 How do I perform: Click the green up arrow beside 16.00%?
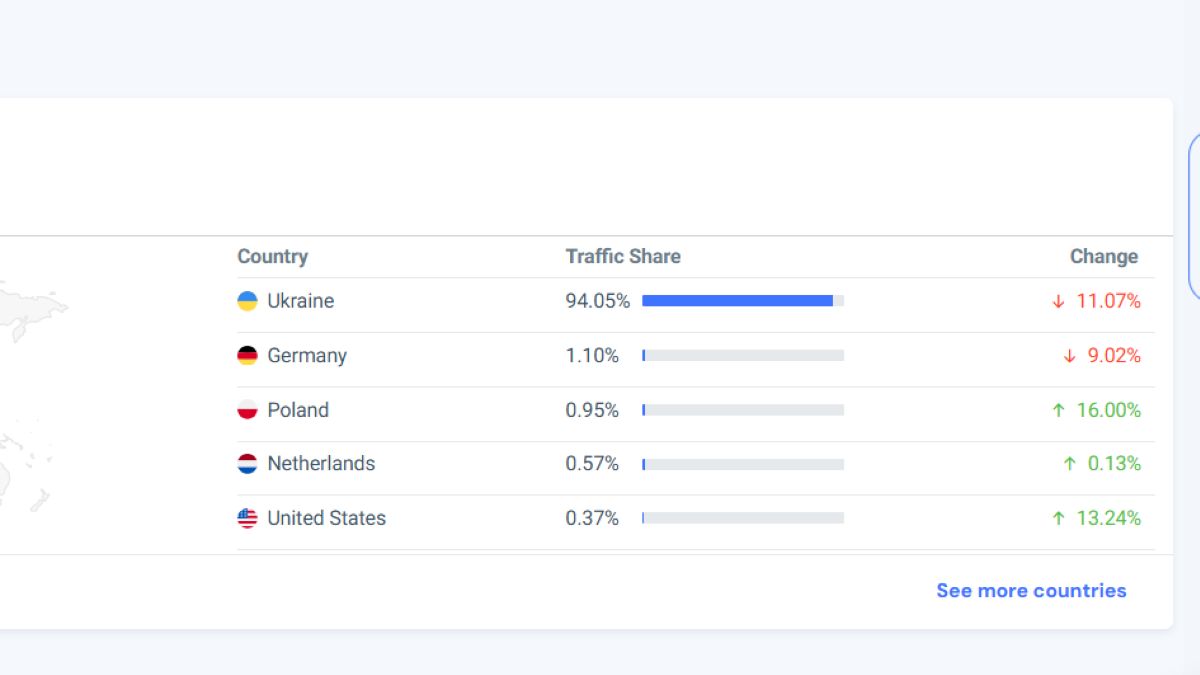coord(1058,410)
